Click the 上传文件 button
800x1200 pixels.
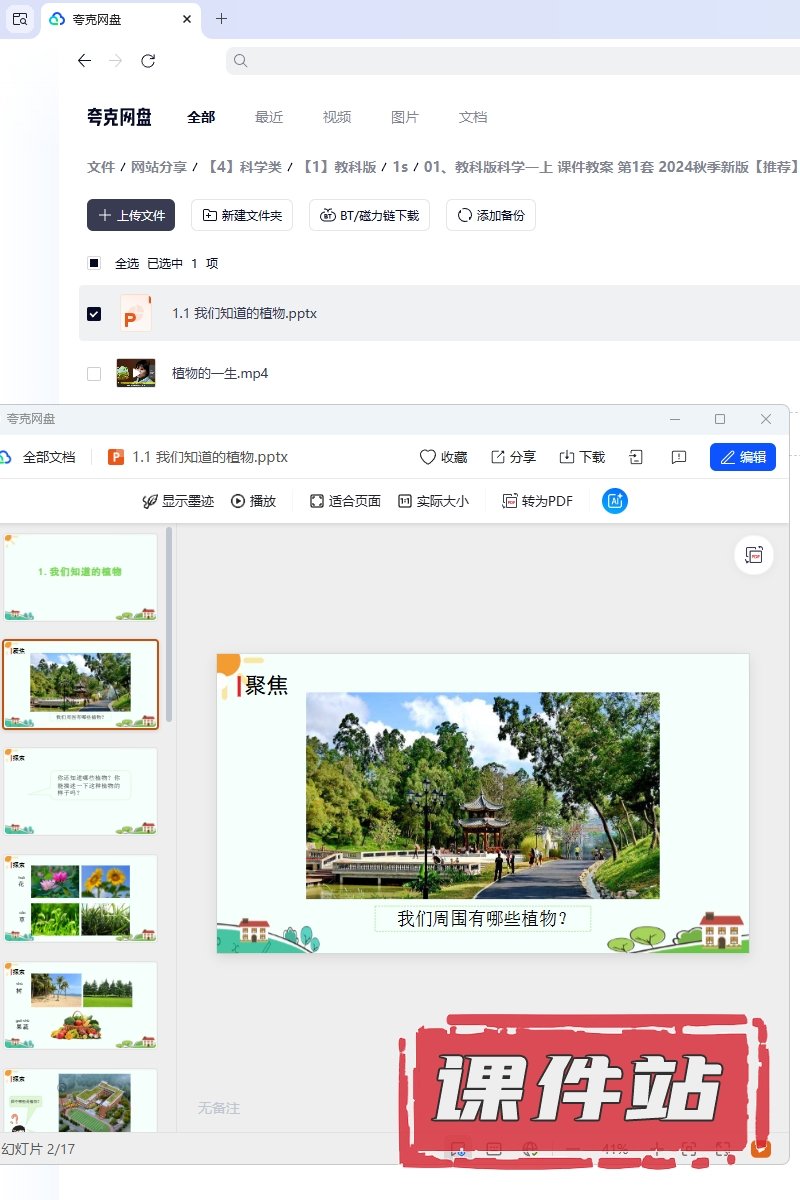coord(131,215)
